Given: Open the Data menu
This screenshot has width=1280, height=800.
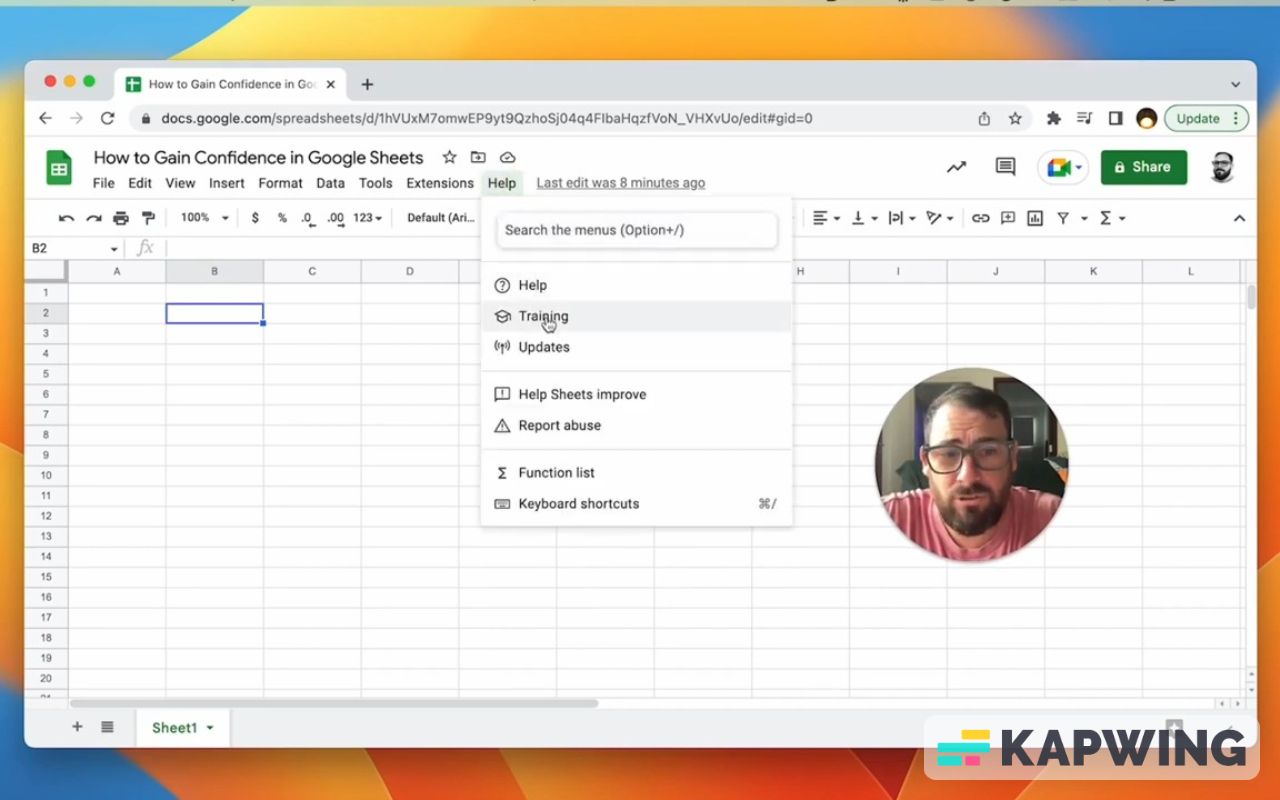Looking at the screenshot, I should click(x=330, y=183).
